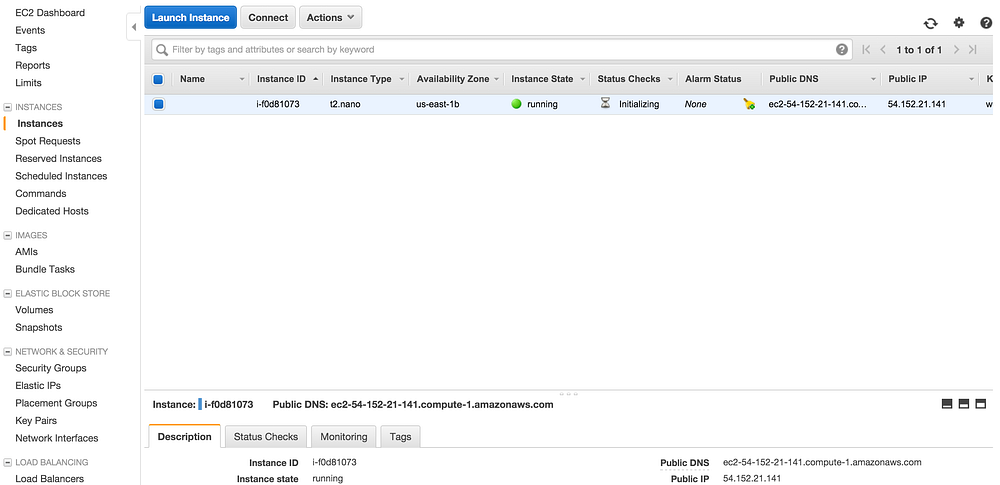Open Reserved Instances in the sidebar
Viewport: 1000px width, 485px height.
(59, 158)
